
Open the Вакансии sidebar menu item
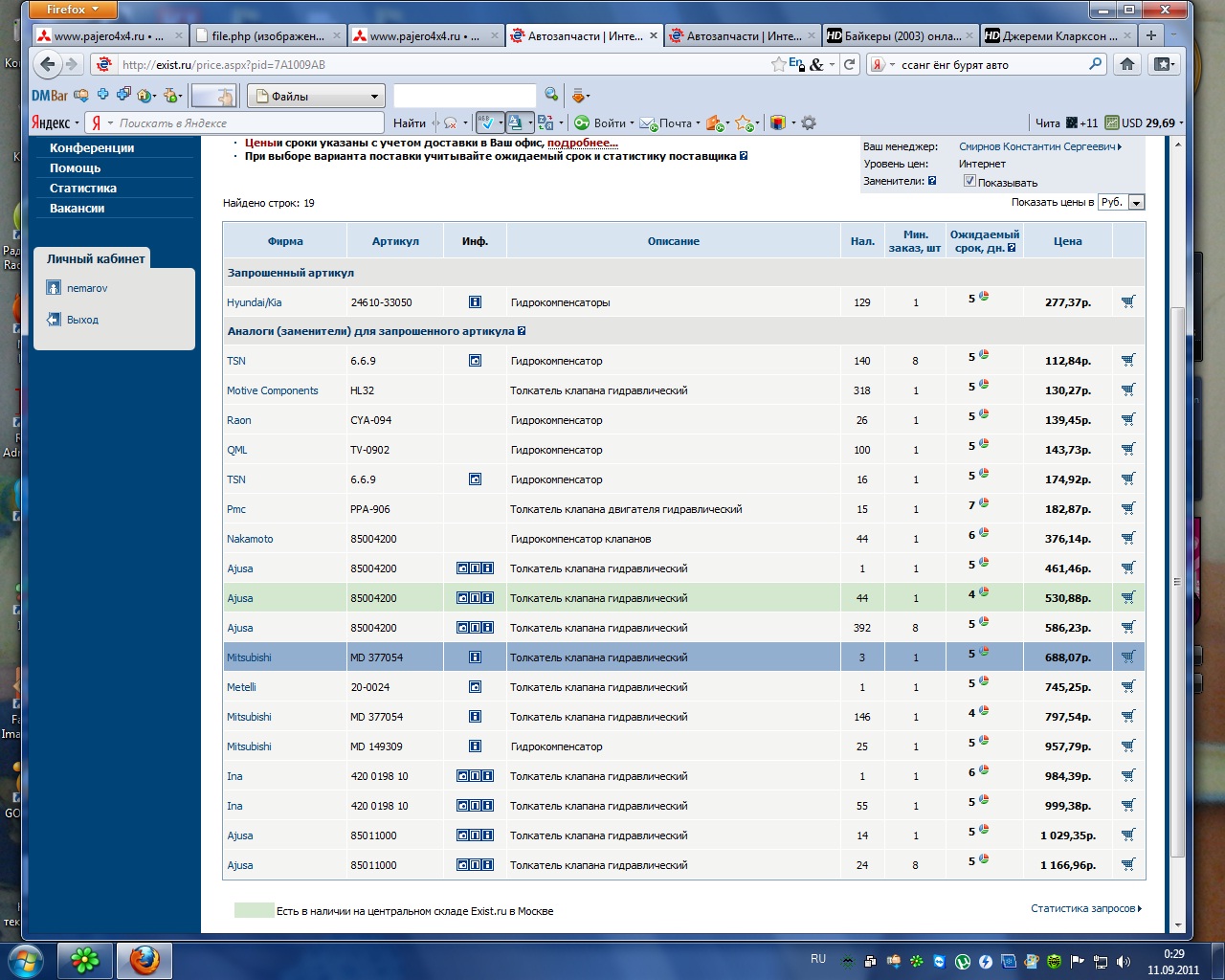(77, 209)
